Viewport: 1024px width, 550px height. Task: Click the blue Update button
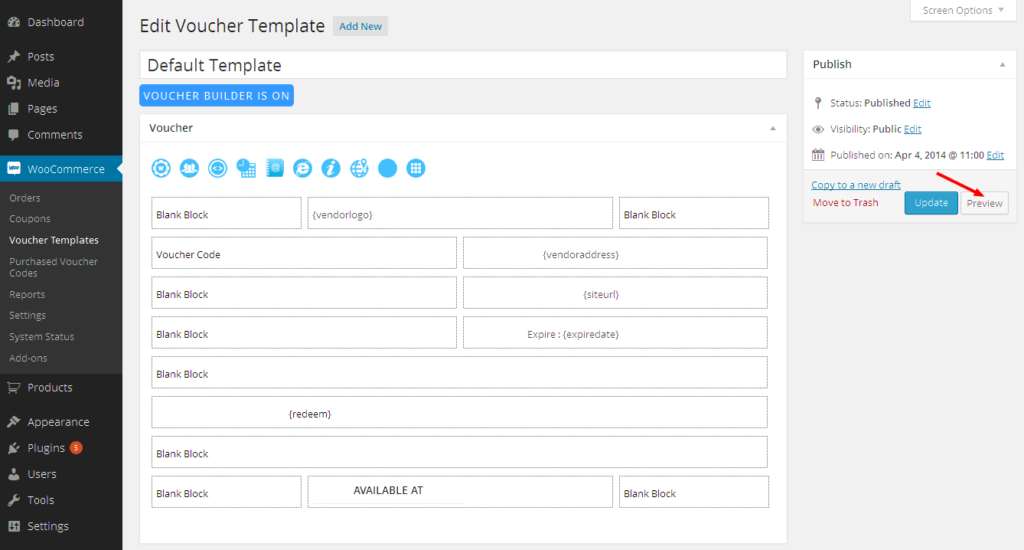pyautogui.click(x=930, y=203)
